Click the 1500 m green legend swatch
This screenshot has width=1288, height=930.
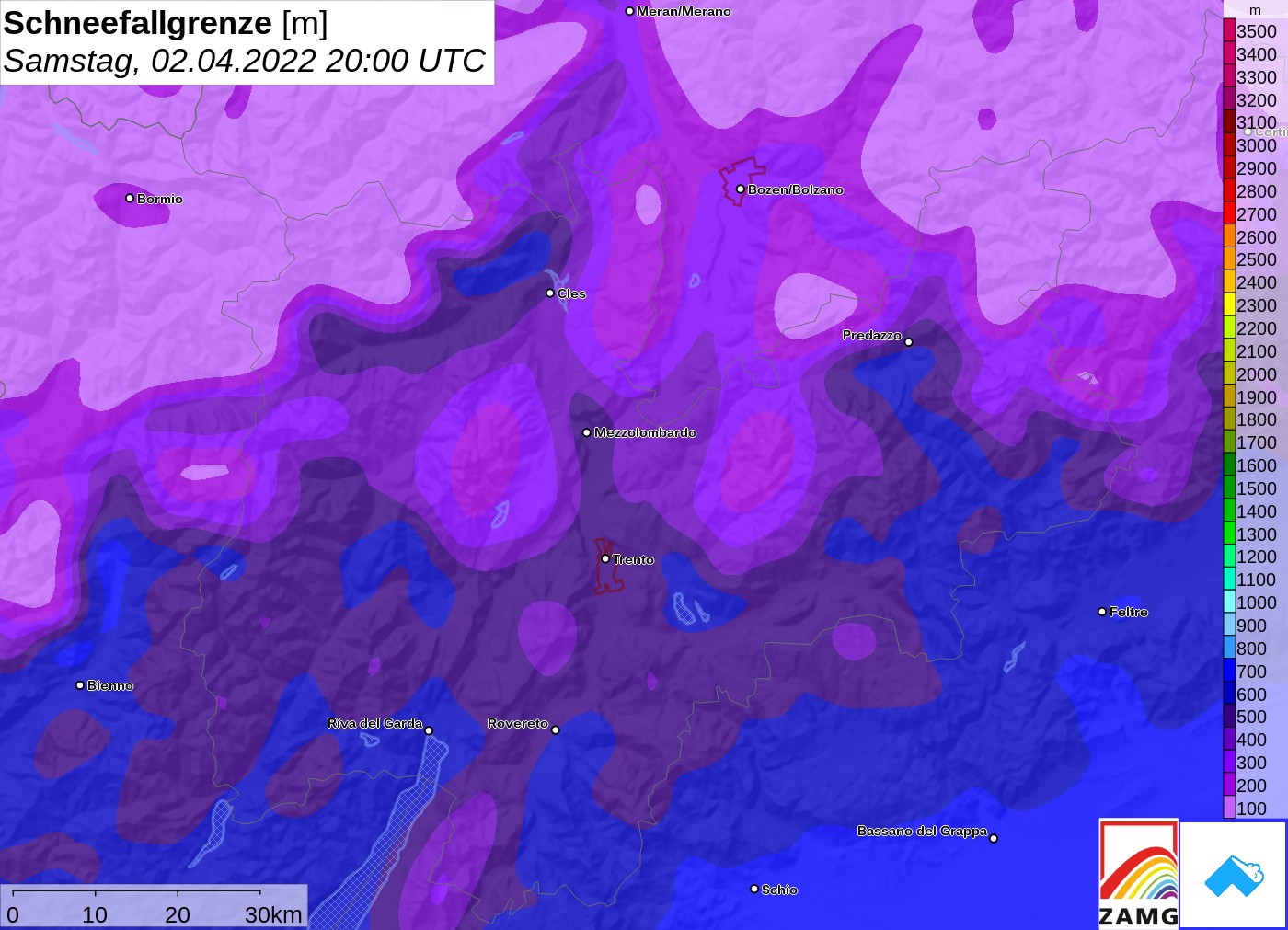pos(1229,488)
